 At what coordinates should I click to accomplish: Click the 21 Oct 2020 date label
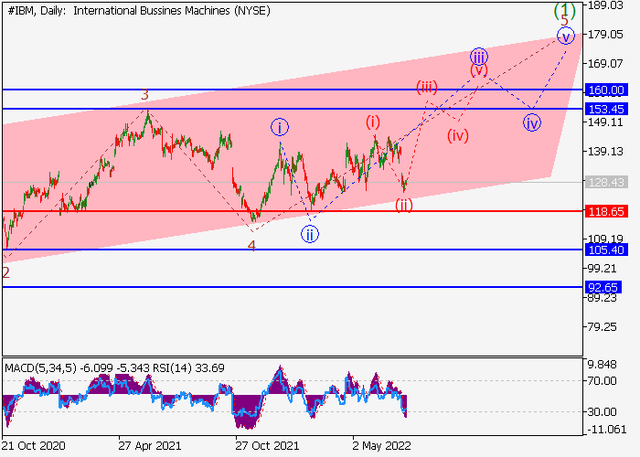(33, 446)
